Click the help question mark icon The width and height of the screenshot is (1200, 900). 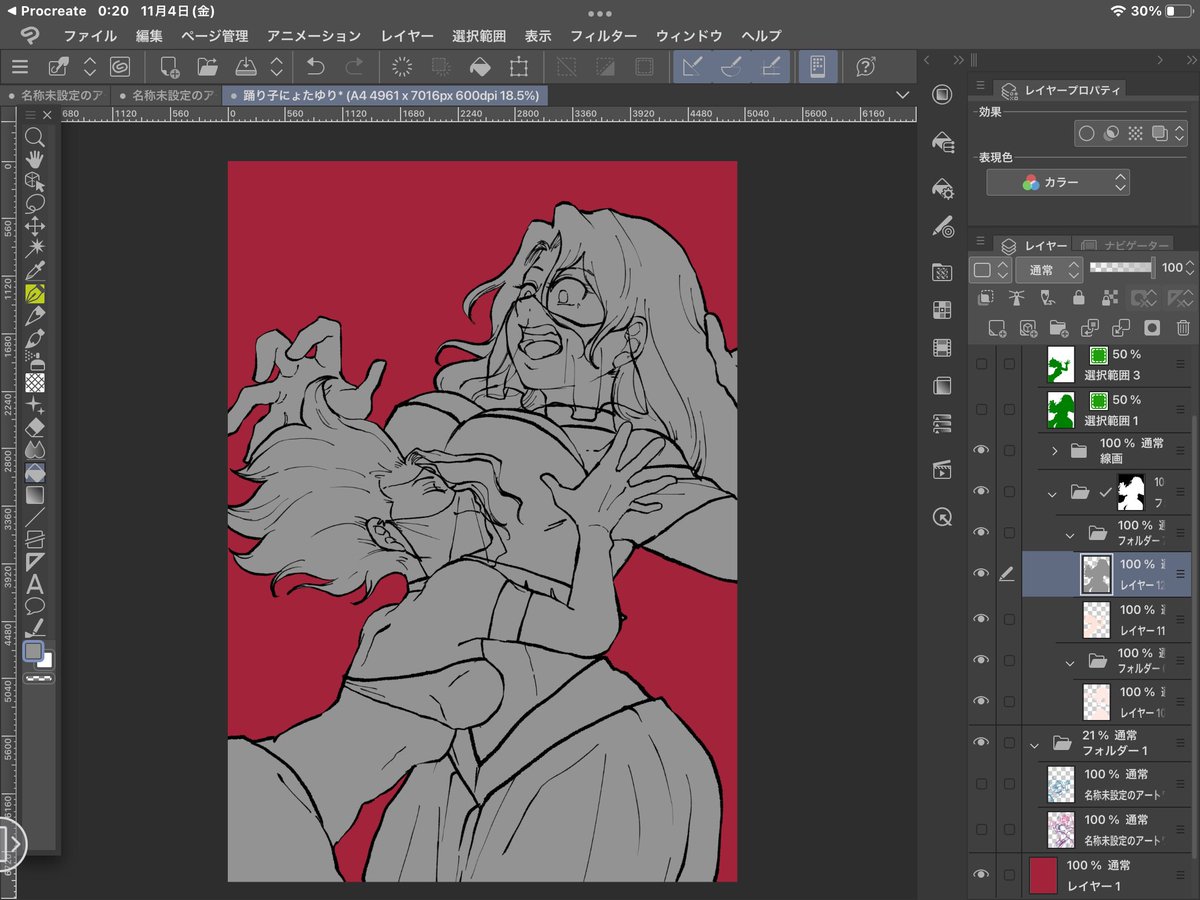866,67
